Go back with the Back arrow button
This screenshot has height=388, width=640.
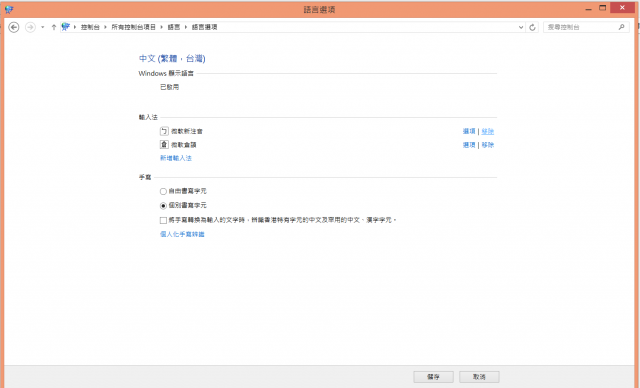coord(14,27)
